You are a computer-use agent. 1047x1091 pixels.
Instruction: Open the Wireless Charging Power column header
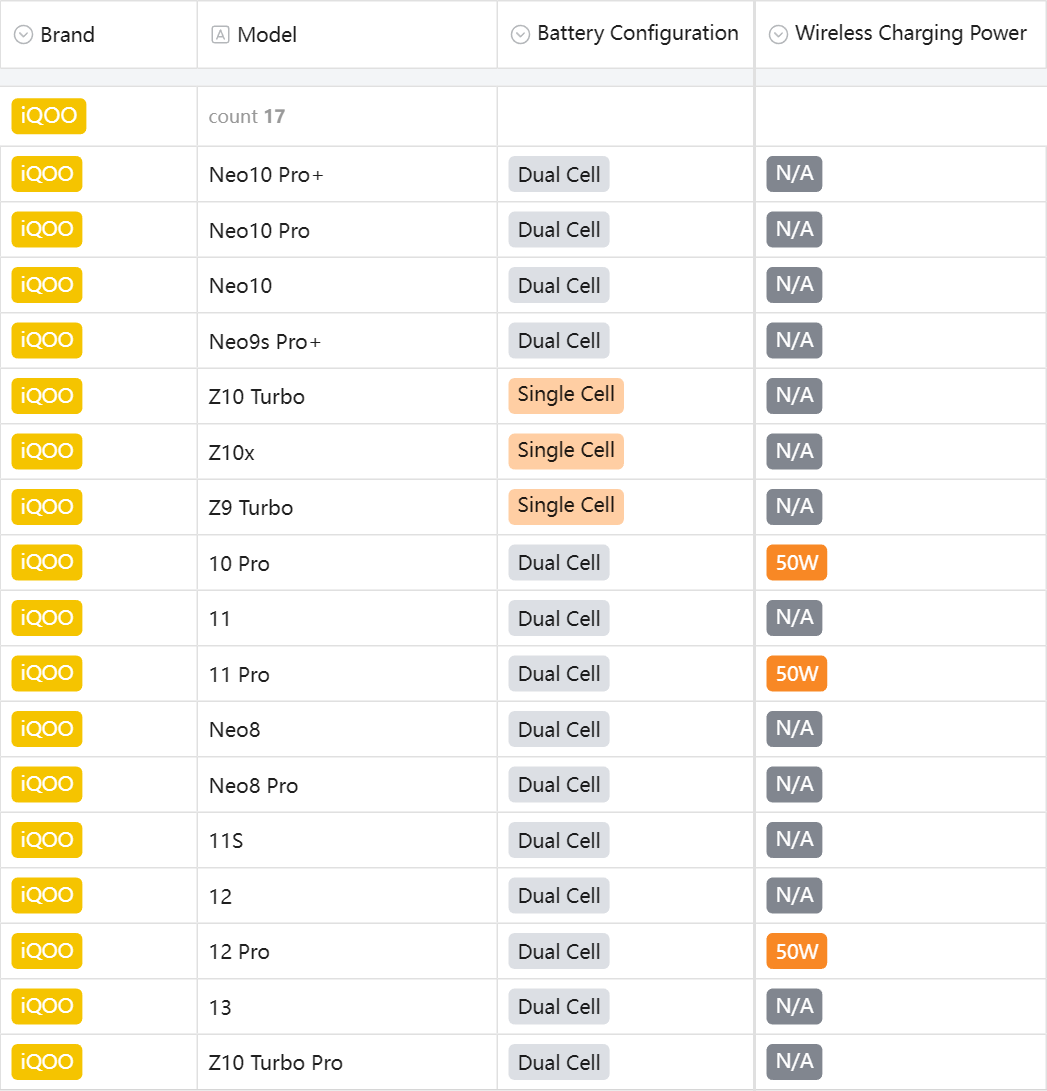tap(901, 35)
